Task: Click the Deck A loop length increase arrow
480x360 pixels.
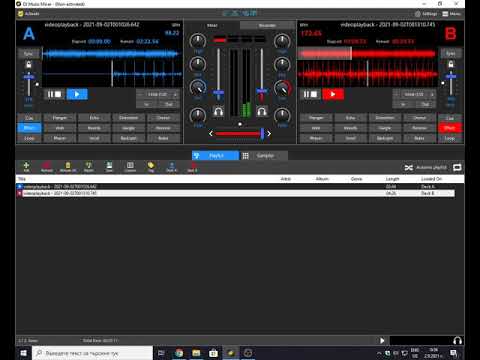Action: 175,95
